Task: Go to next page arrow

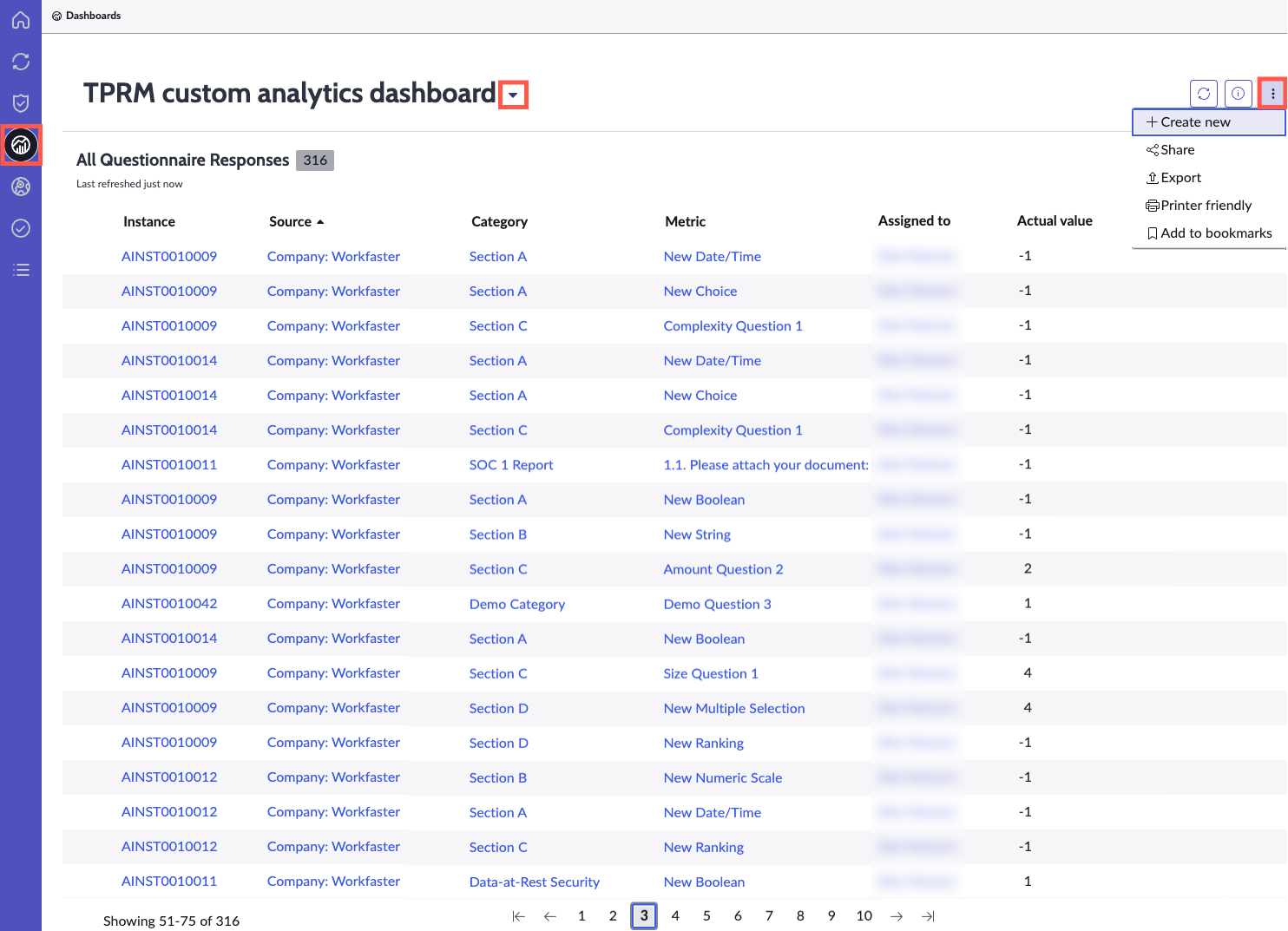Action: (897, 916)
